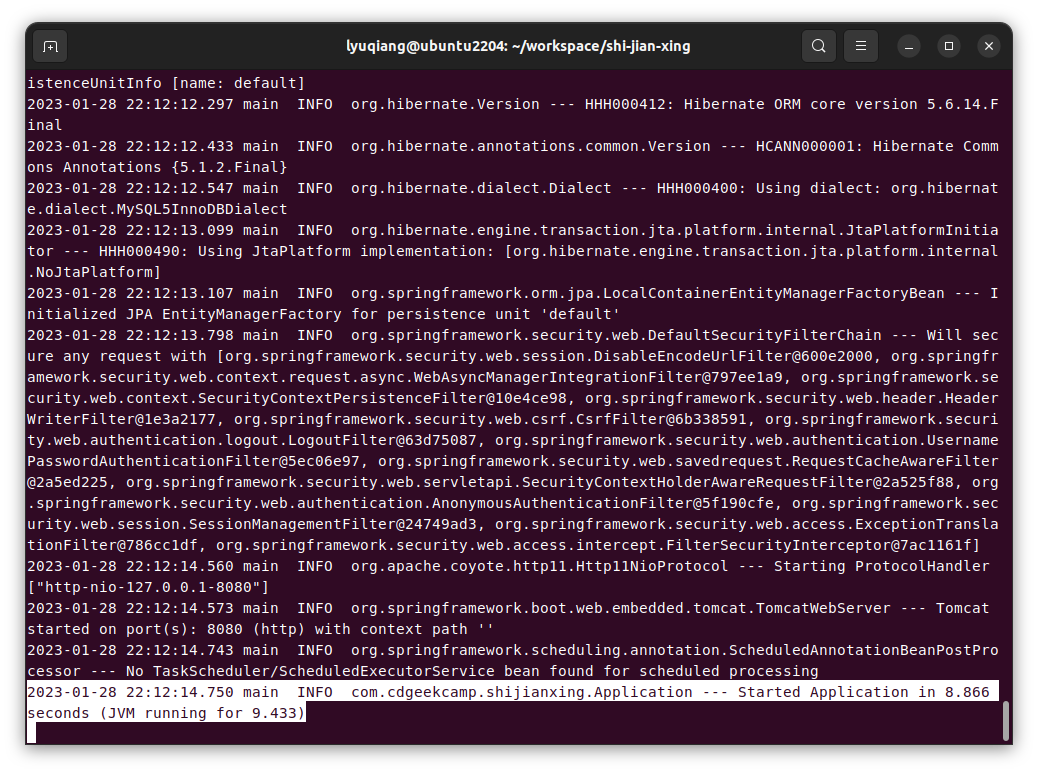
Task: Minimize the terminal window
Action: pyautogui.click(x=908, y=46)
